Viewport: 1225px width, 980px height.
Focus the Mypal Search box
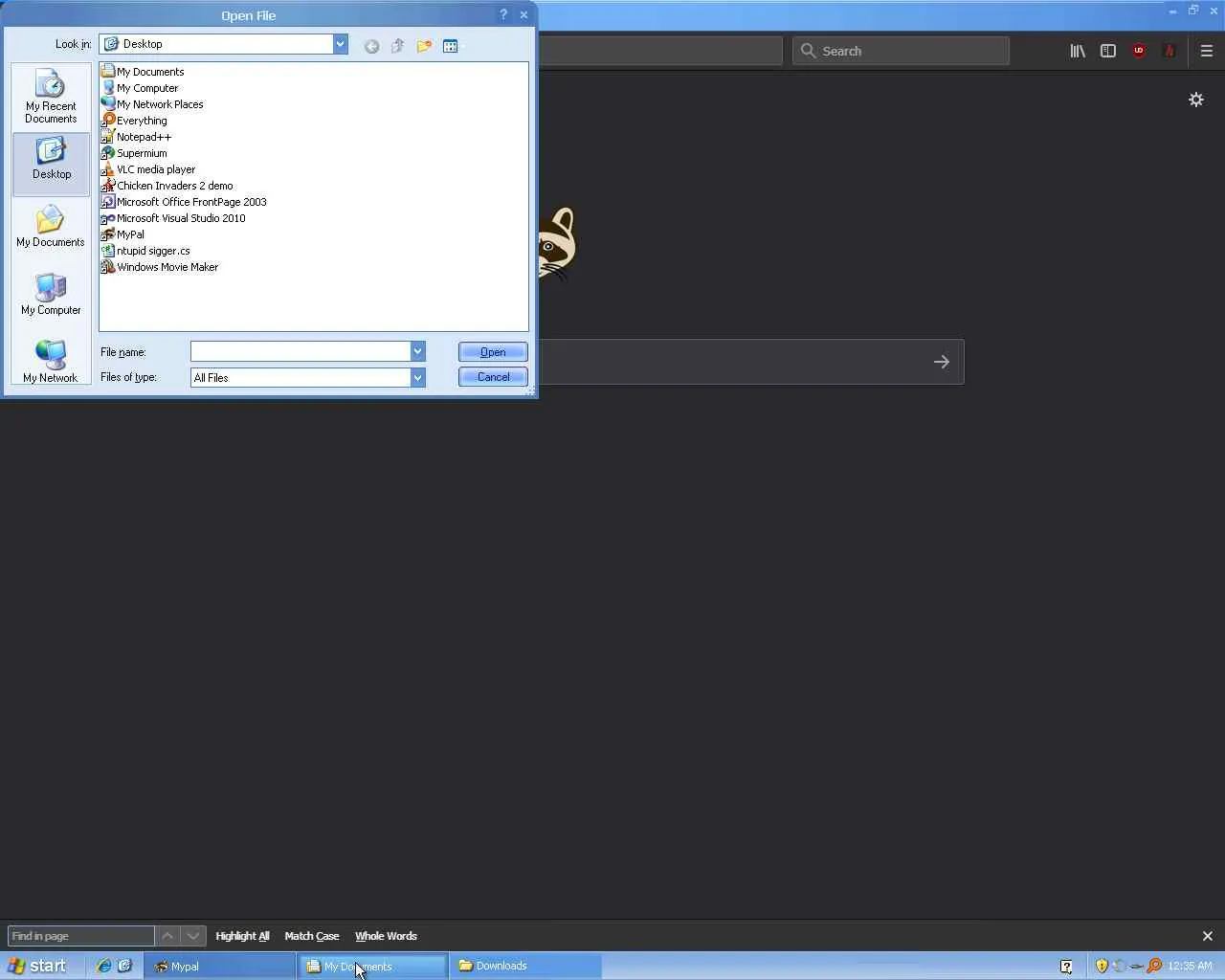(x=901, y=51)
